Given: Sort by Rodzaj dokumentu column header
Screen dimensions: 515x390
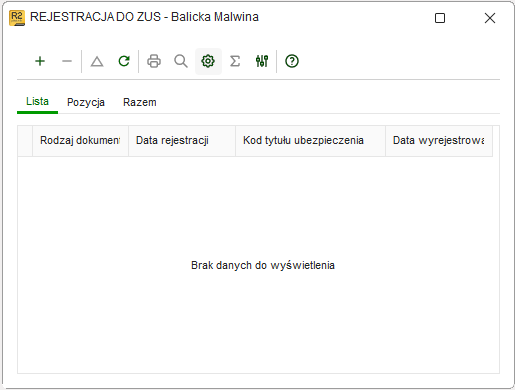Looking at the screenshot, I should coord(80,141).
